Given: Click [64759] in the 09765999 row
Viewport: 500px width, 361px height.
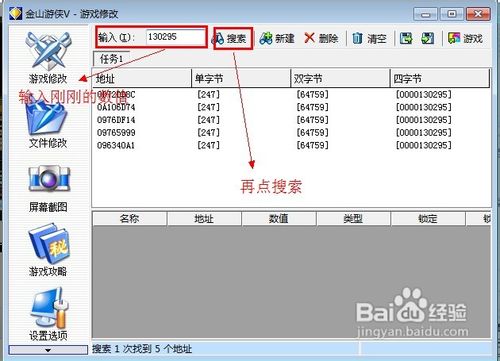Looking at the screenshot, I should [x=312, y=133].
